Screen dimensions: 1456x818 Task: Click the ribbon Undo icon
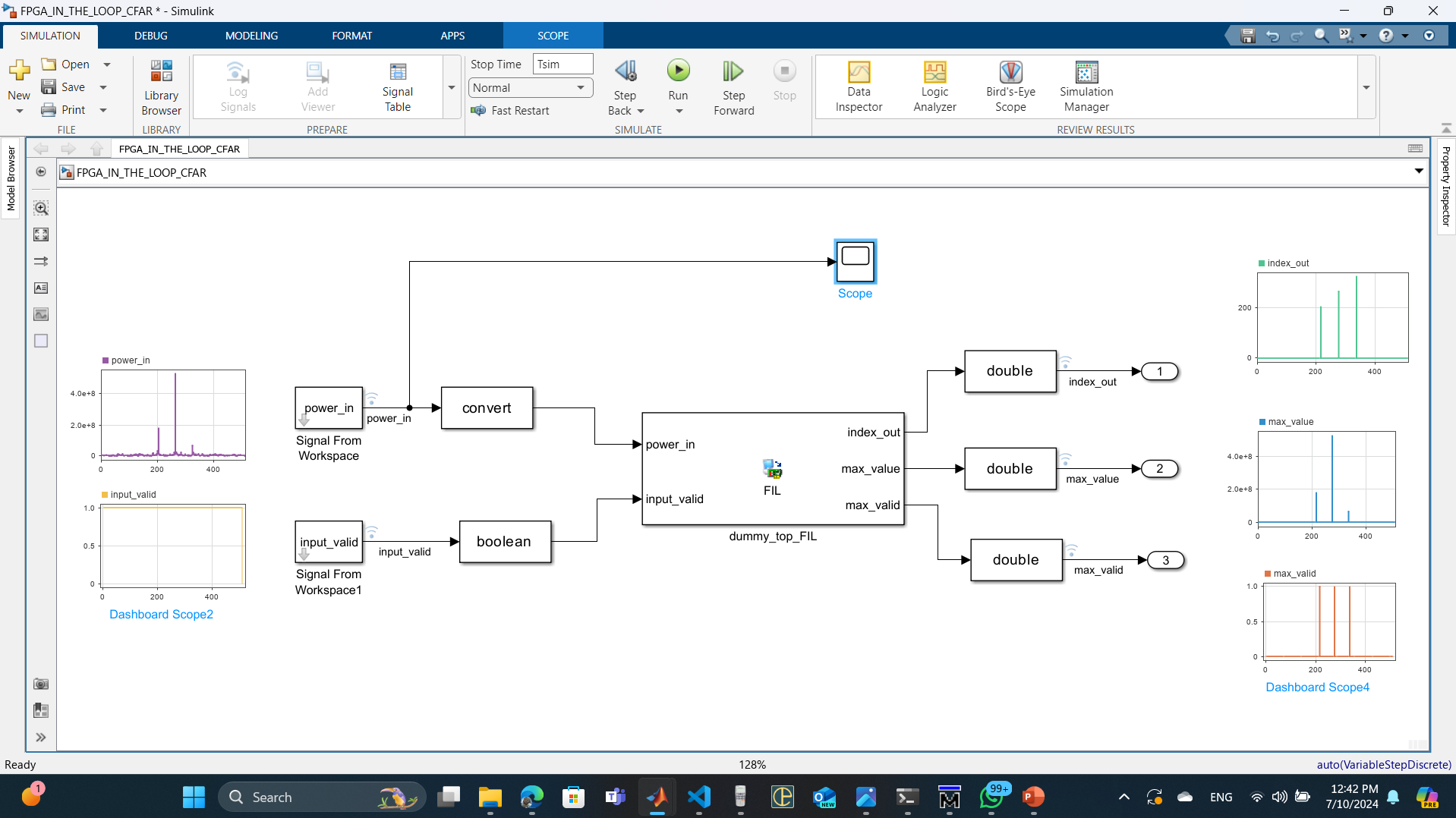click(x=1272, y=36)
